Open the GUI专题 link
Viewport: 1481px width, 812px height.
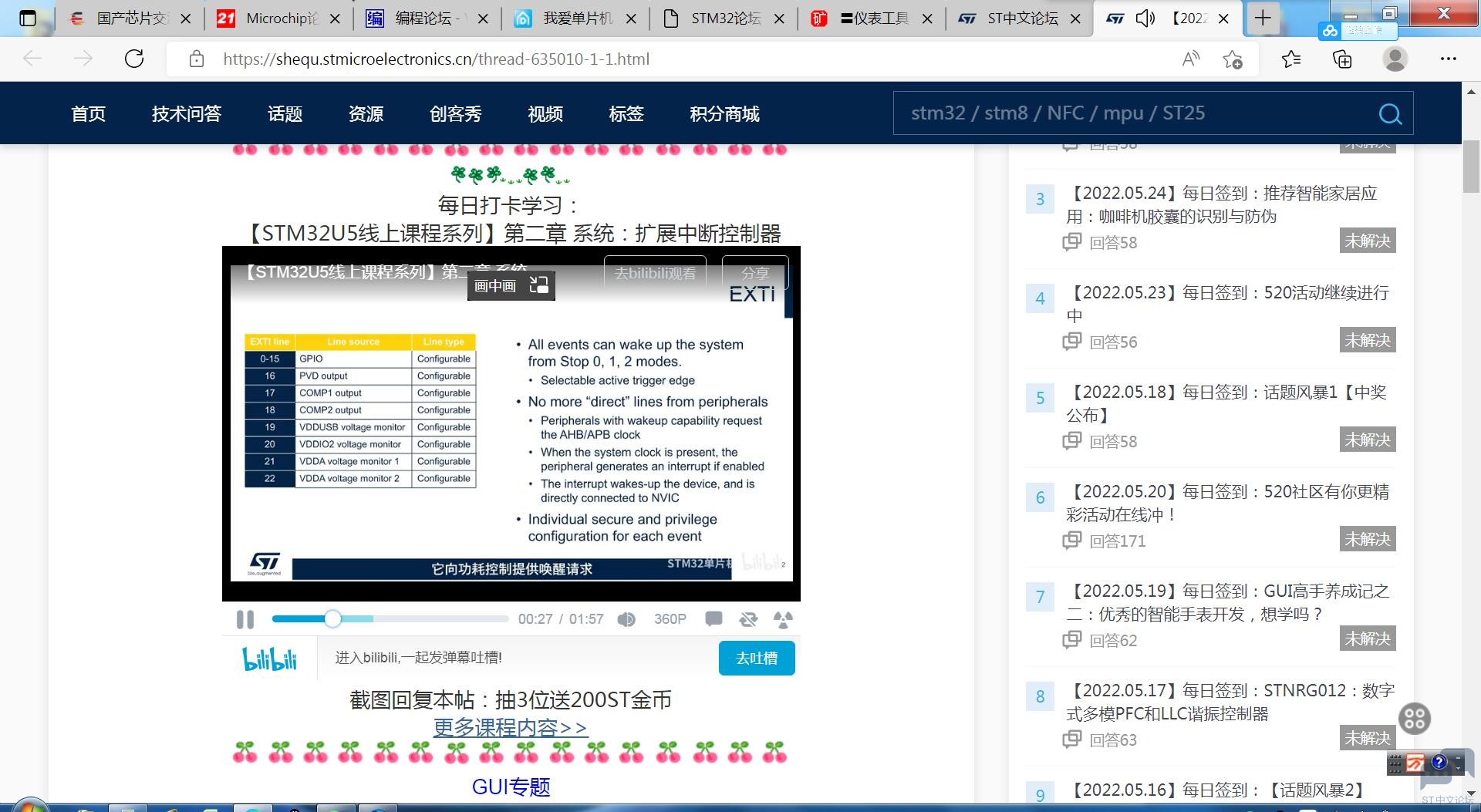pyautogui.click(x=511, y=787)
